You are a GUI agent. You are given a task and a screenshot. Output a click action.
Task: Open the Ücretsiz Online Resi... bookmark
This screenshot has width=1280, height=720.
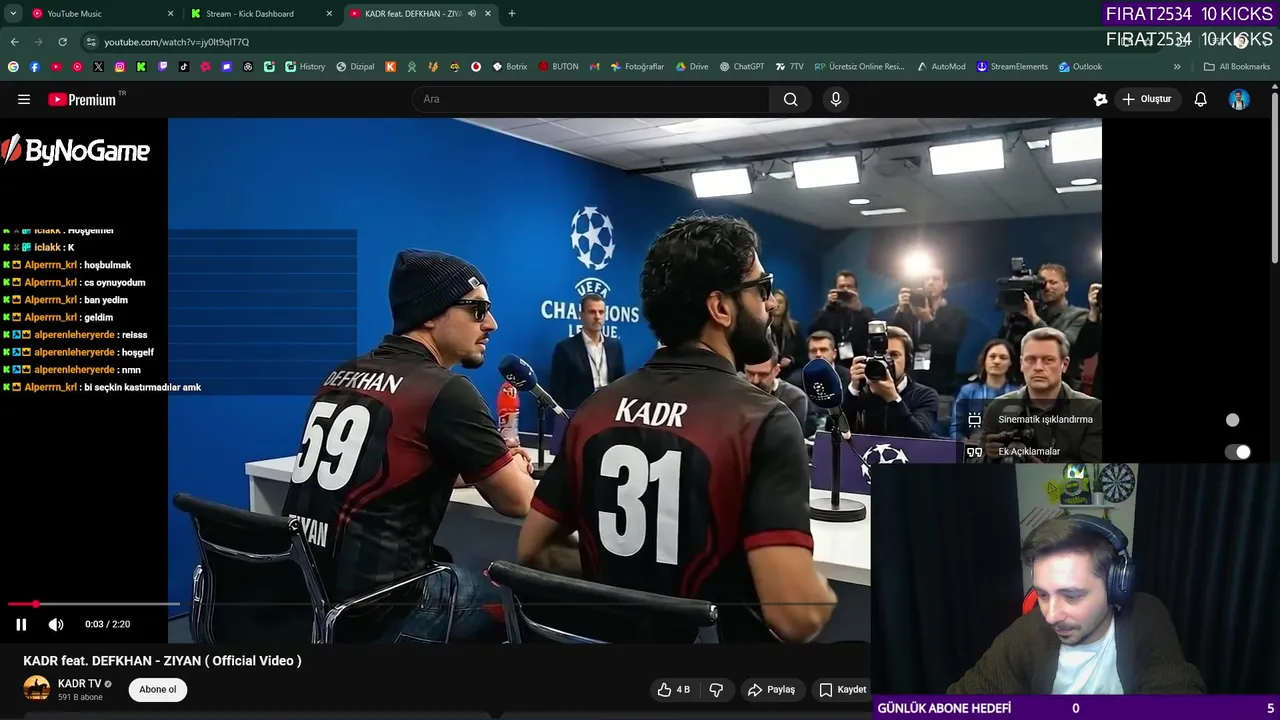(859, 67)
